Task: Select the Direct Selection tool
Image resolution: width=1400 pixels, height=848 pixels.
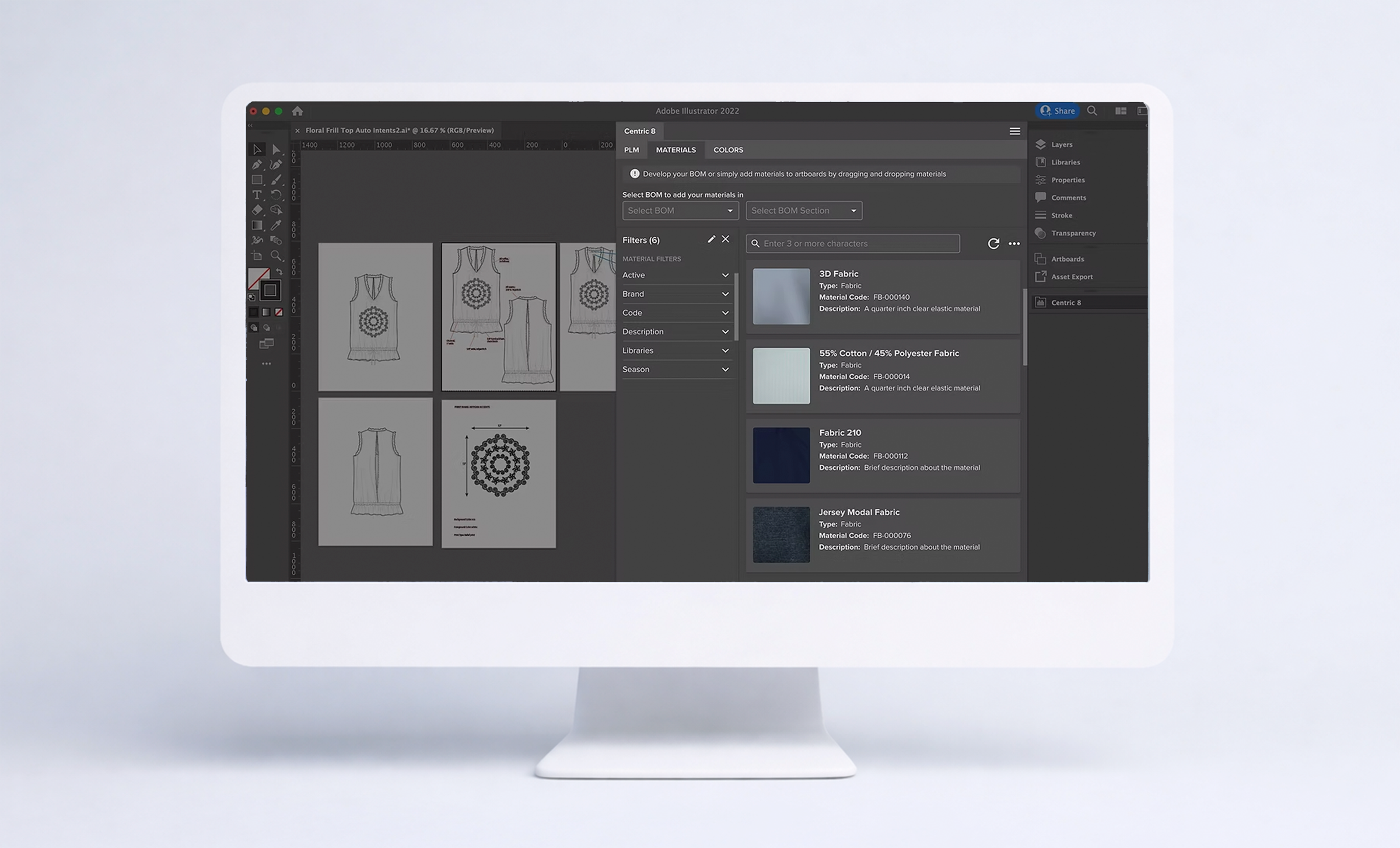Action: coord(276,150)
